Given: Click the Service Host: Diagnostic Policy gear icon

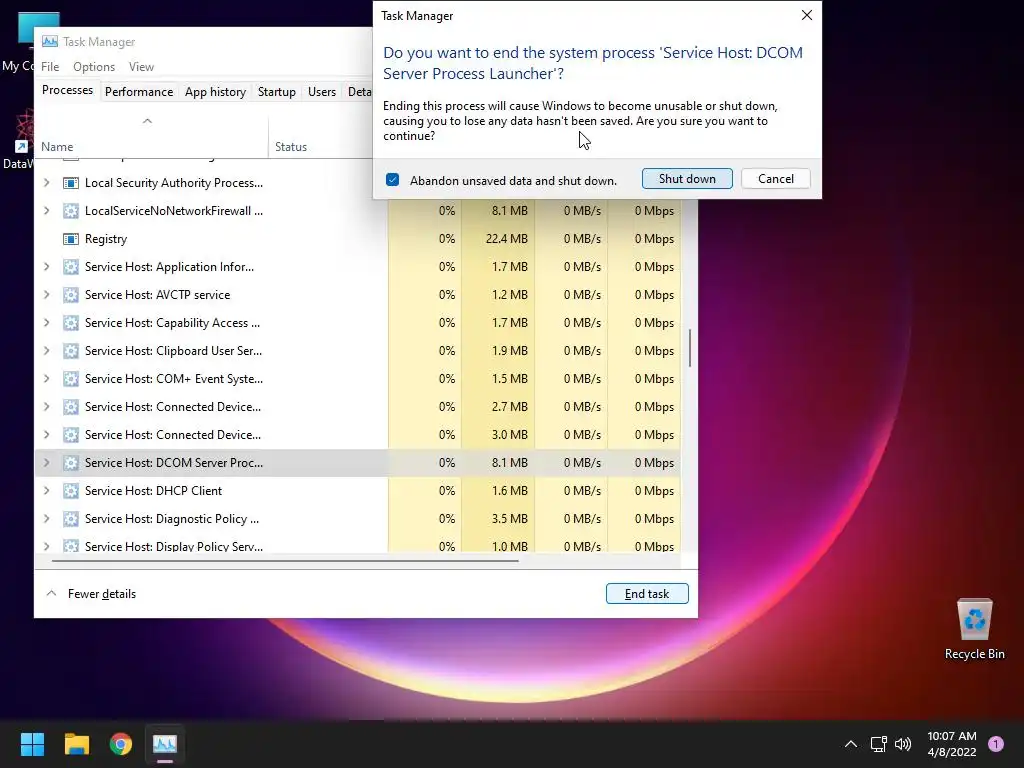Looking at the screenshot, I should [71, 519].
